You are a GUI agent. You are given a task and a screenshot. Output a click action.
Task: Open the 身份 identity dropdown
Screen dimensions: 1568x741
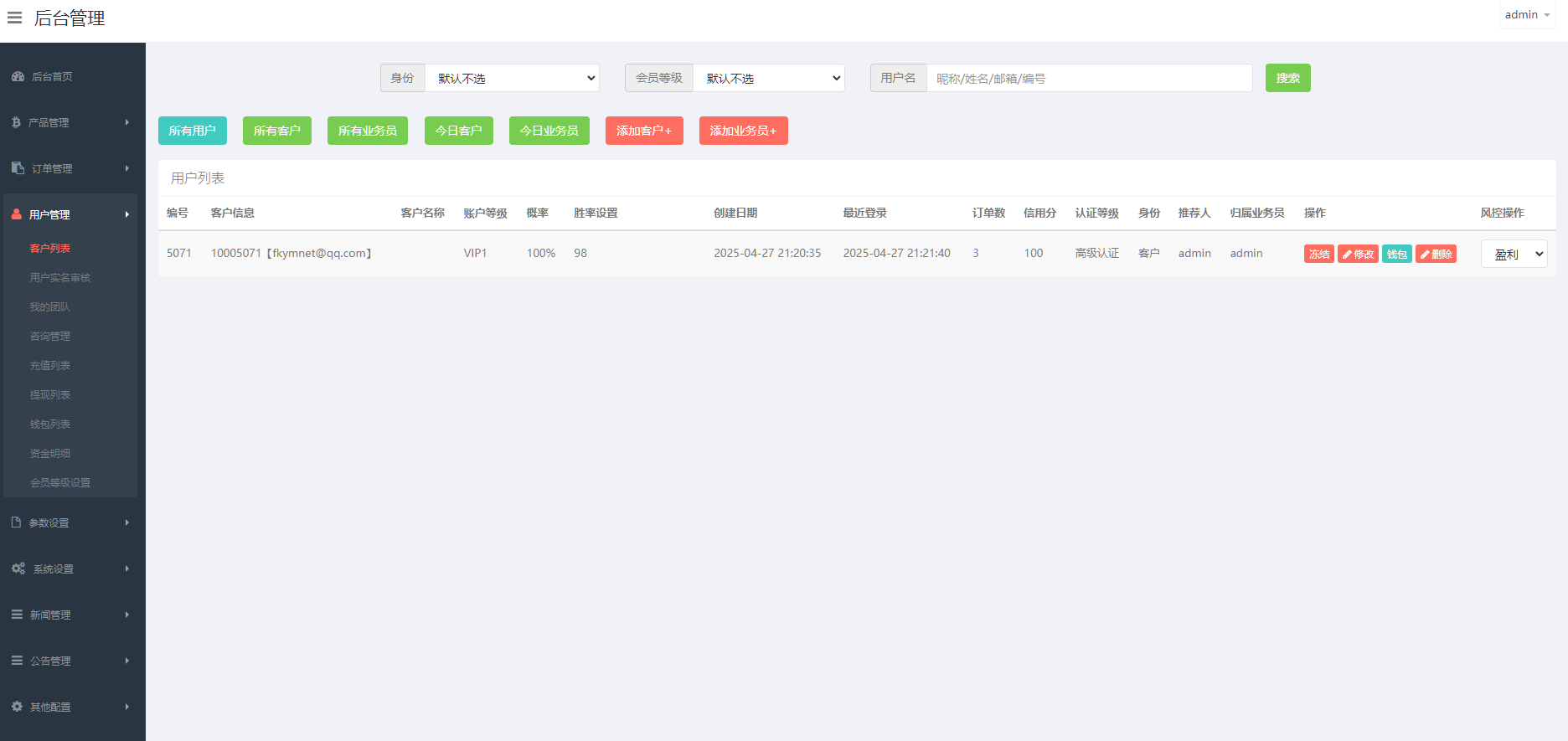tap(512, 78)
